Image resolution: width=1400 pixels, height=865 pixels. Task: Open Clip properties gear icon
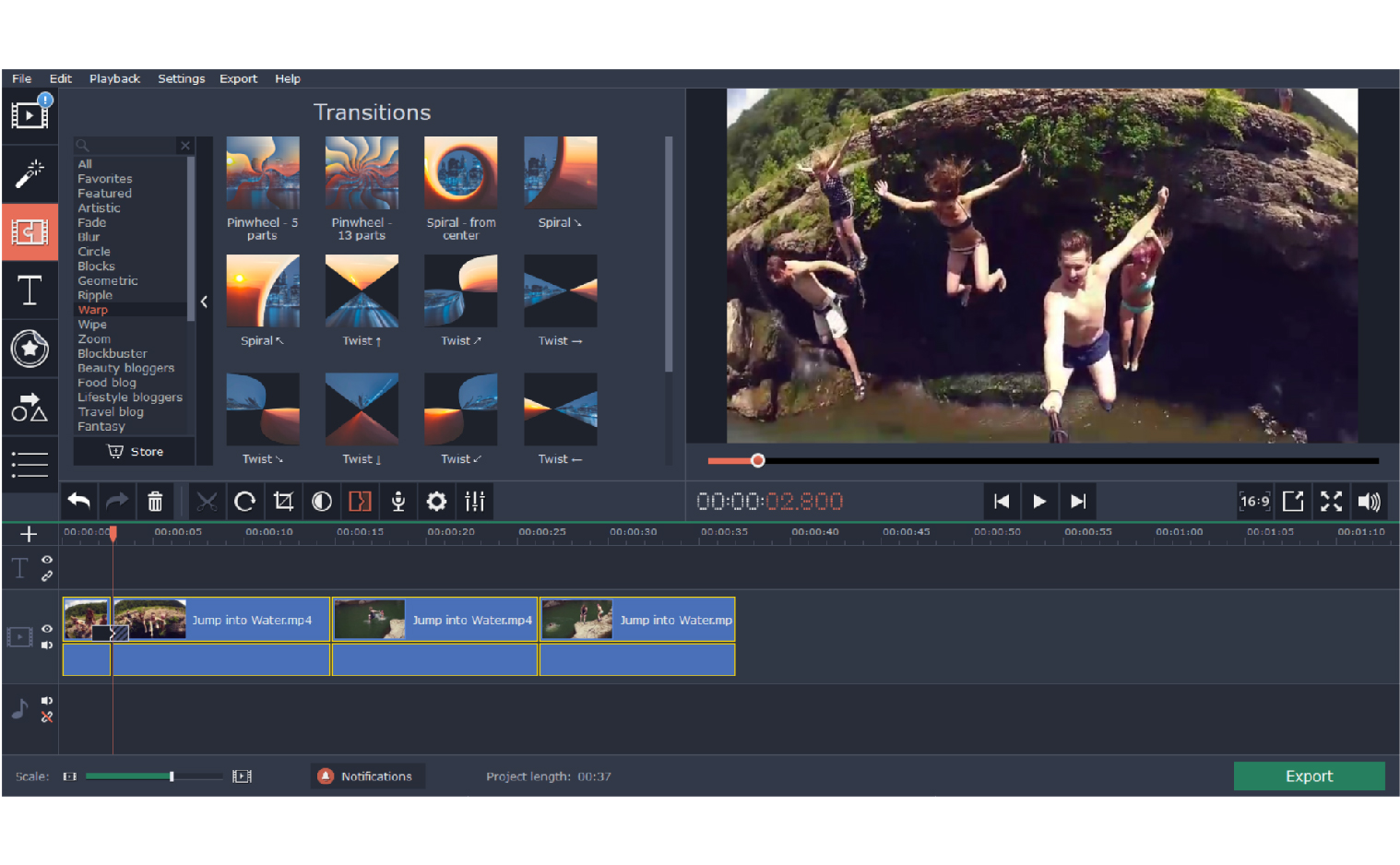(436, 501)
